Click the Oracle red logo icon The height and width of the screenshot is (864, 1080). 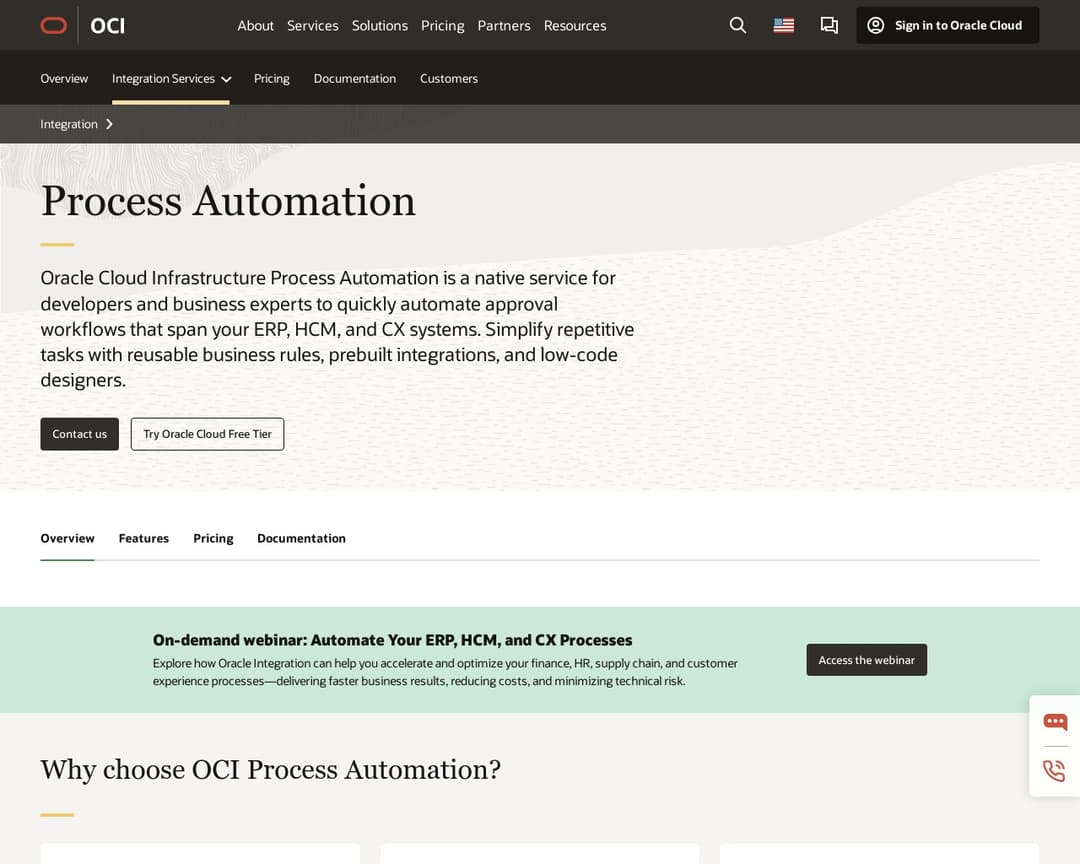coord(54,25)
